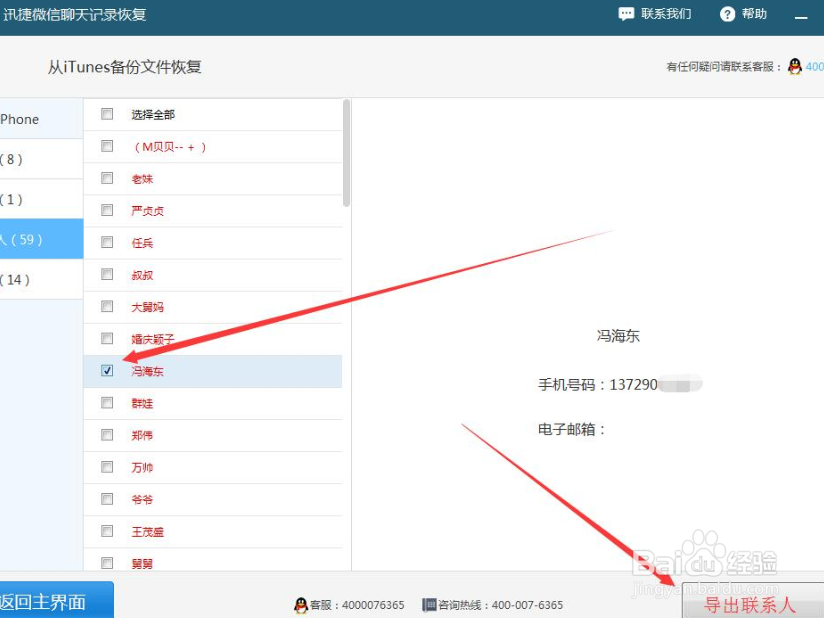Image resolution: width=824 pixels, height=618 pixels.
Task: Click contact name 王茂盛 in the list
Action: (148, 532)
